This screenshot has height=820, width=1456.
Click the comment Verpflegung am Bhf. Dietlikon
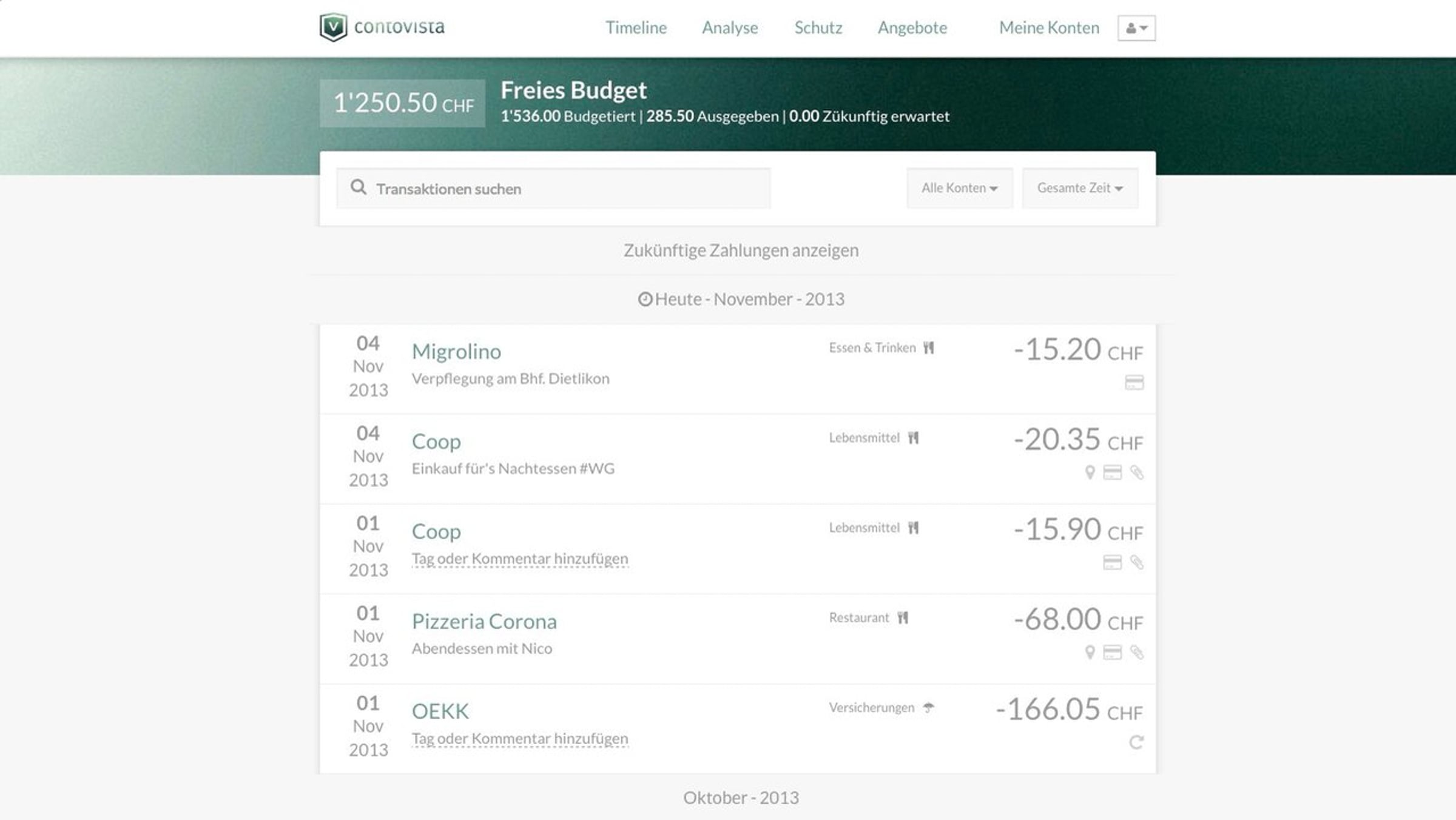(510, 378)
